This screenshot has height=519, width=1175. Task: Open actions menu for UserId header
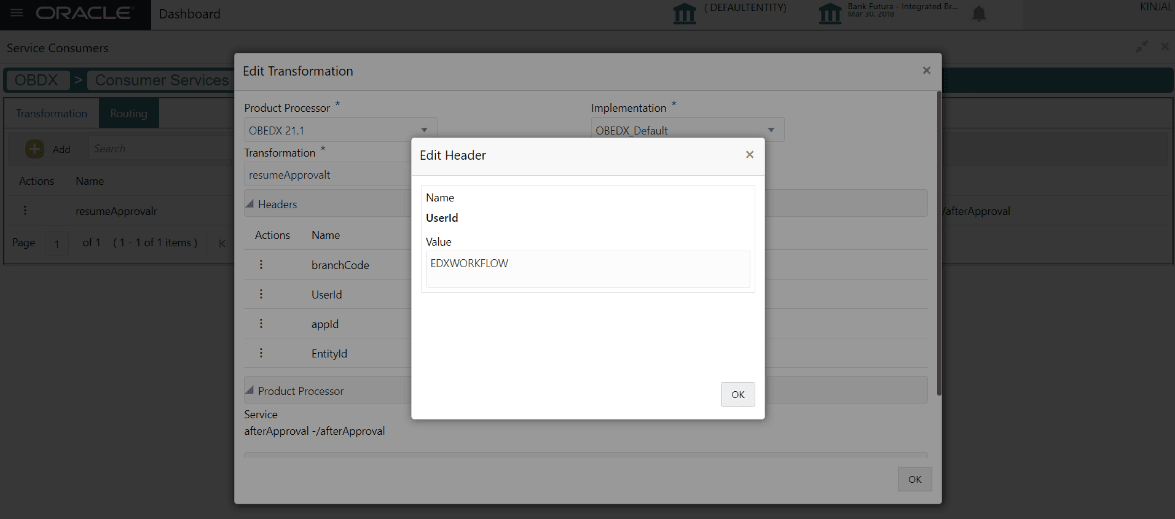261,294
